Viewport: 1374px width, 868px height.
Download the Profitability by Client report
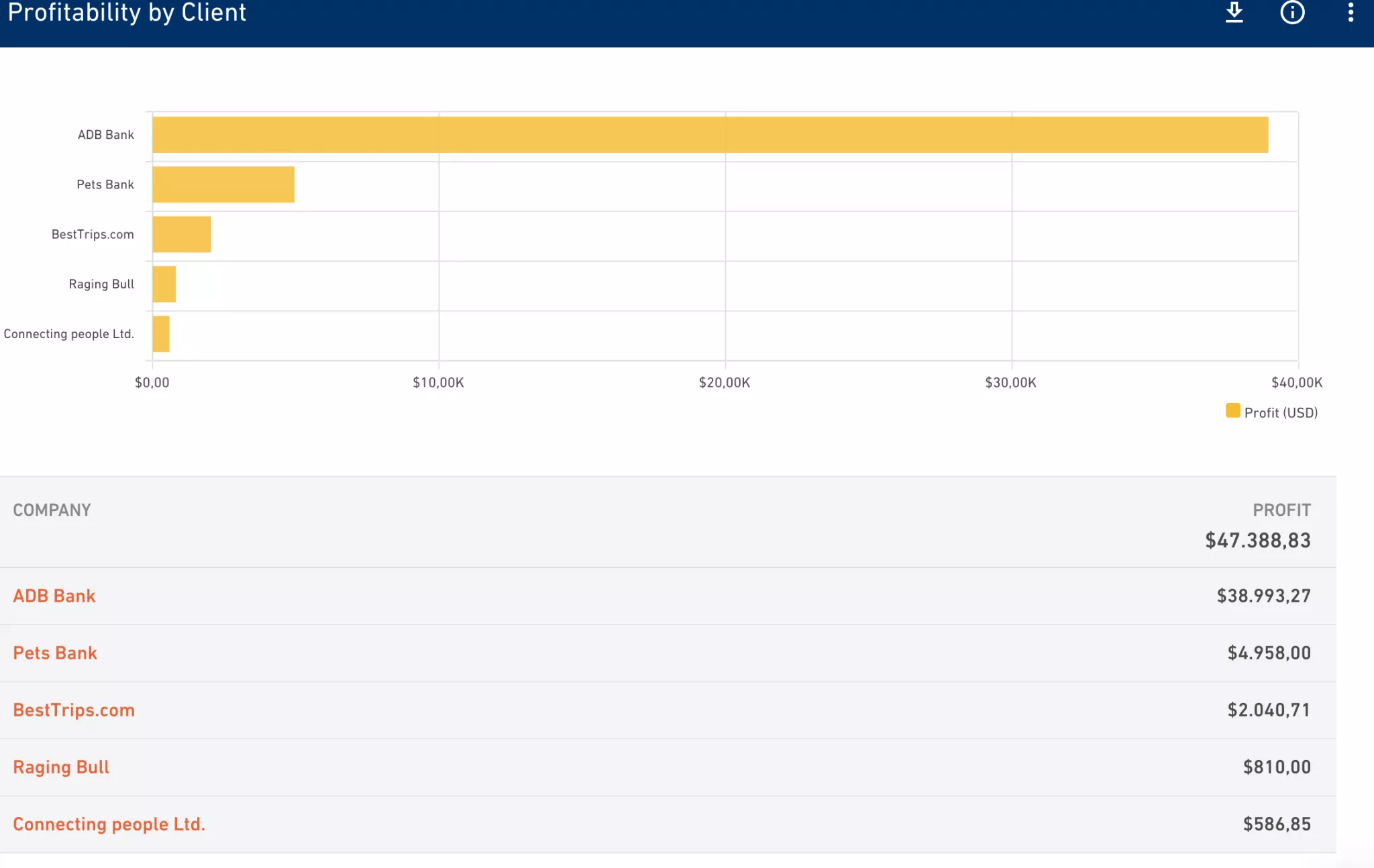coord(1234,12)
